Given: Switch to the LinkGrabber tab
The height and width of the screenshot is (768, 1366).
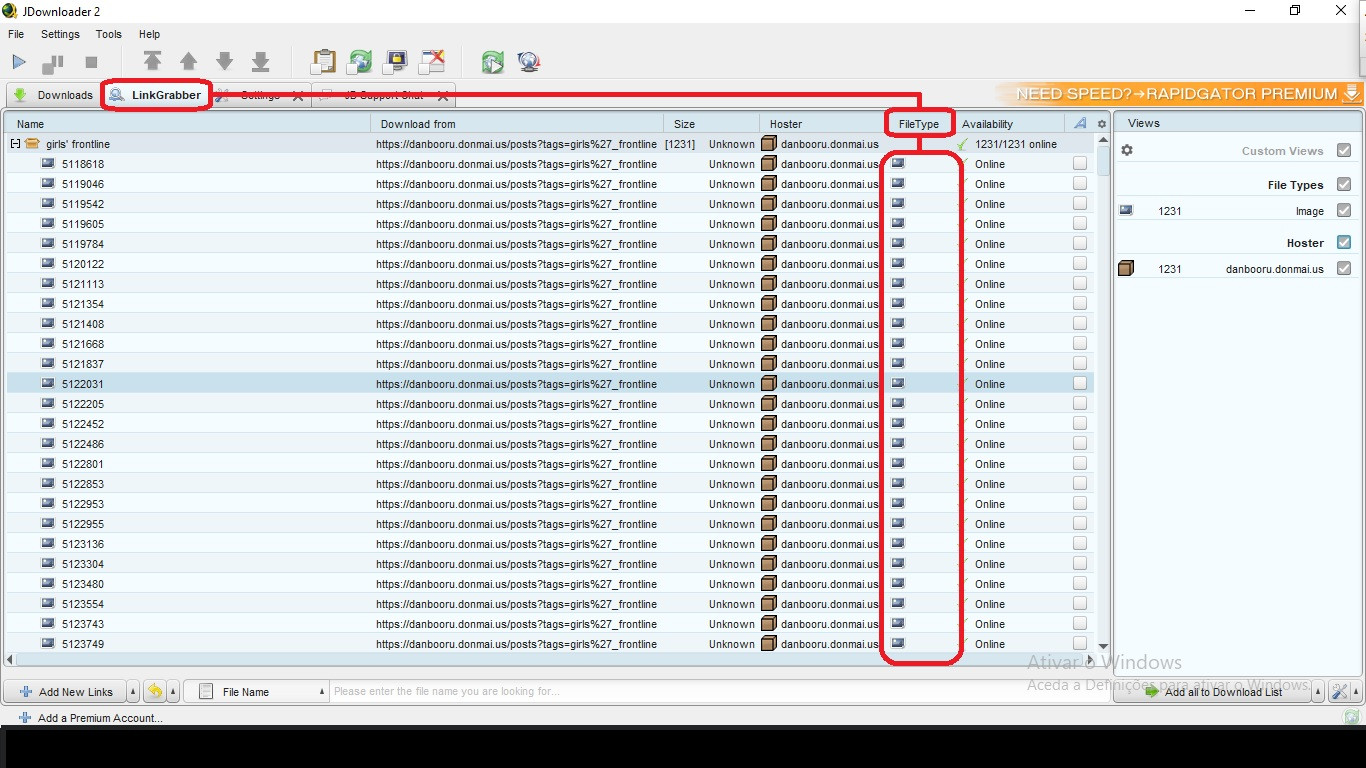Looking at the screenshot, I should pos(155,95).
